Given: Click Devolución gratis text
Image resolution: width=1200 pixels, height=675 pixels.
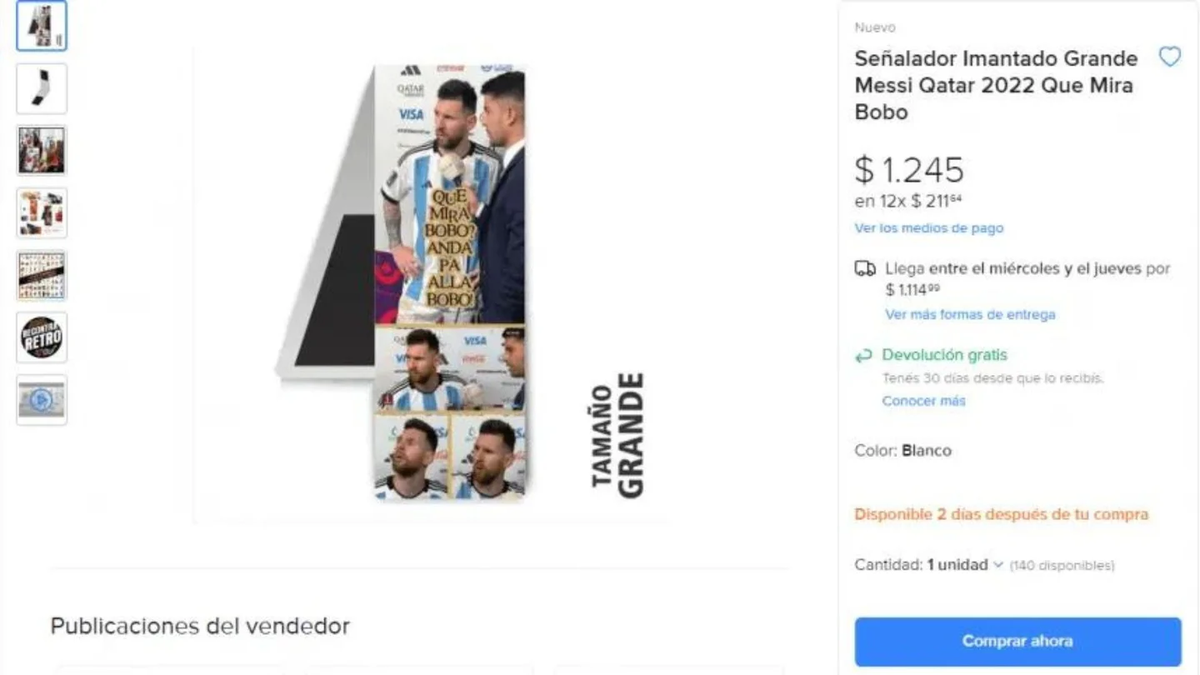Looking at the screenshot, I should pos(945,355).
